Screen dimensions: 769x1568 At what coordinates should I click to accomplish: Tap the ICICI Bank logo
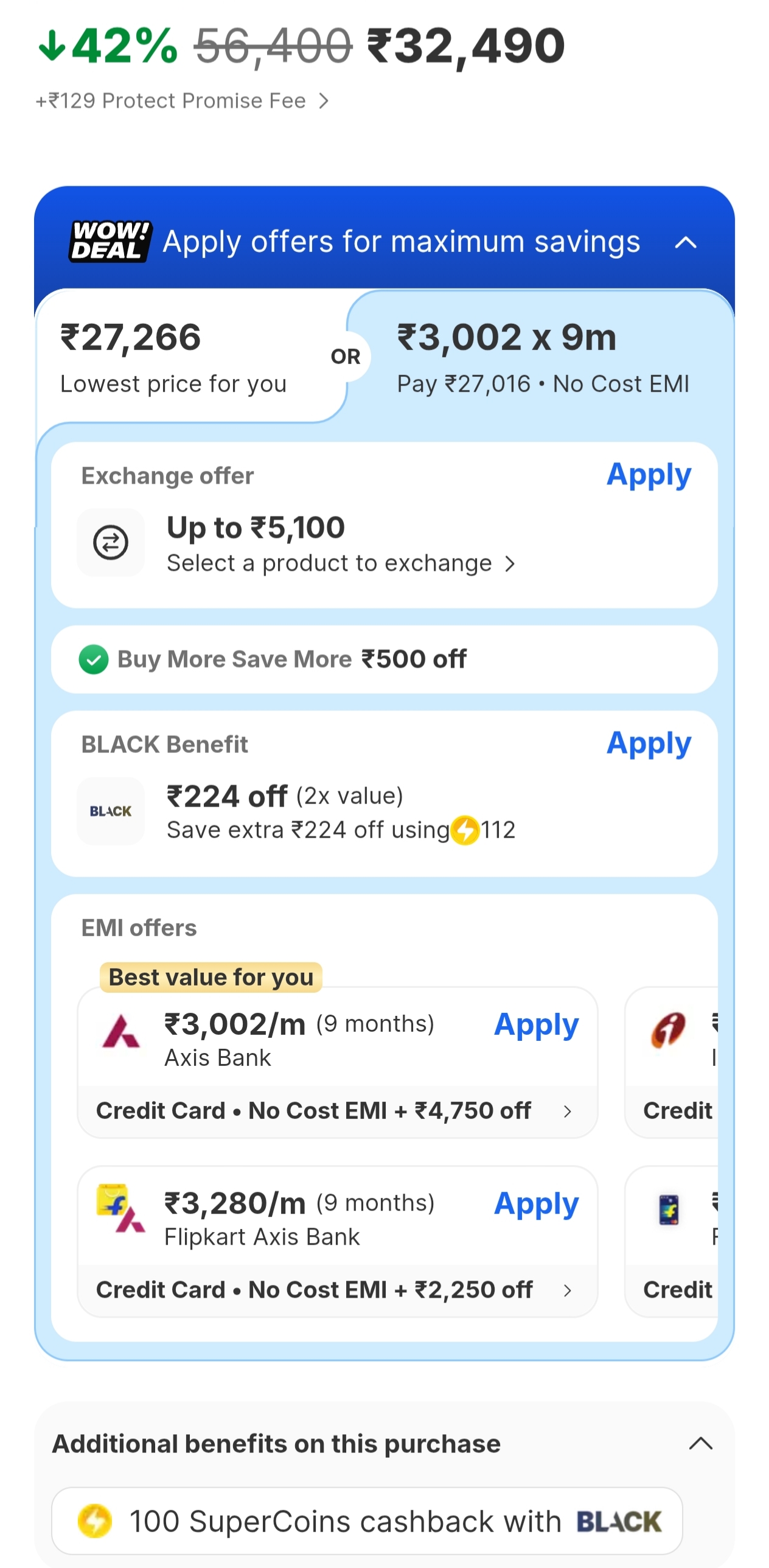[x=668, y=1031]
